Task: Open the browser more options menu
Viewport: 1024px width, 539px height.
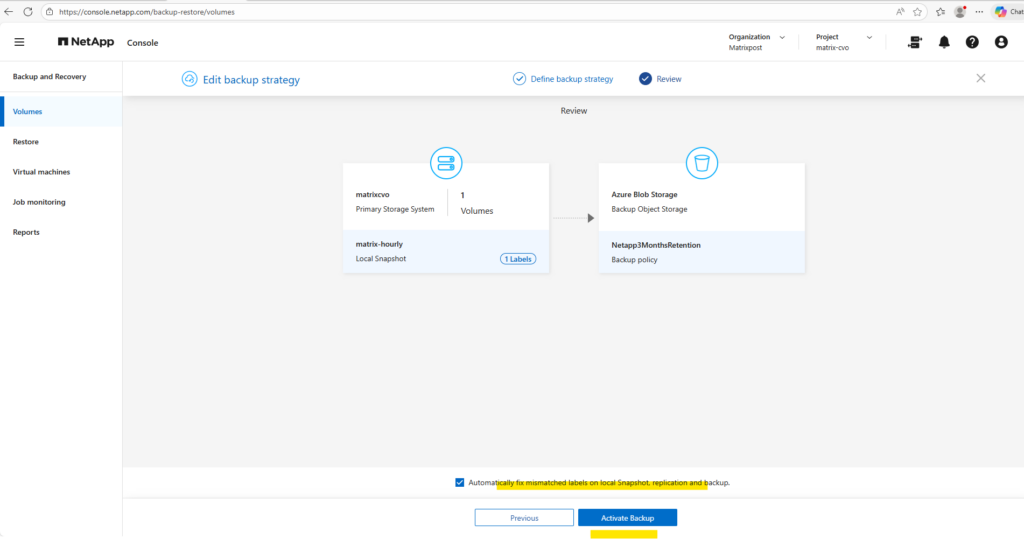Action: click(978, 11)
